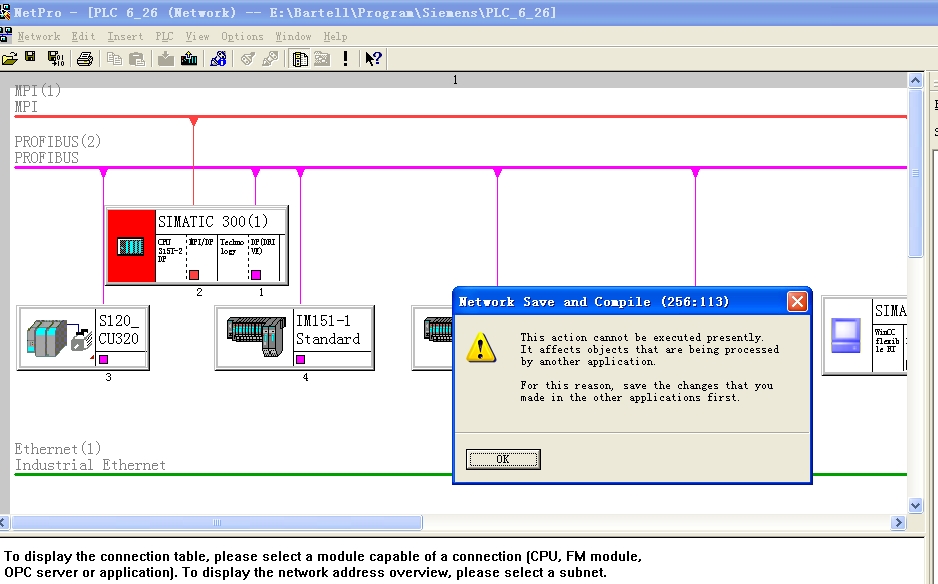Open module information diagnostics icon

[x=218, y=59]
